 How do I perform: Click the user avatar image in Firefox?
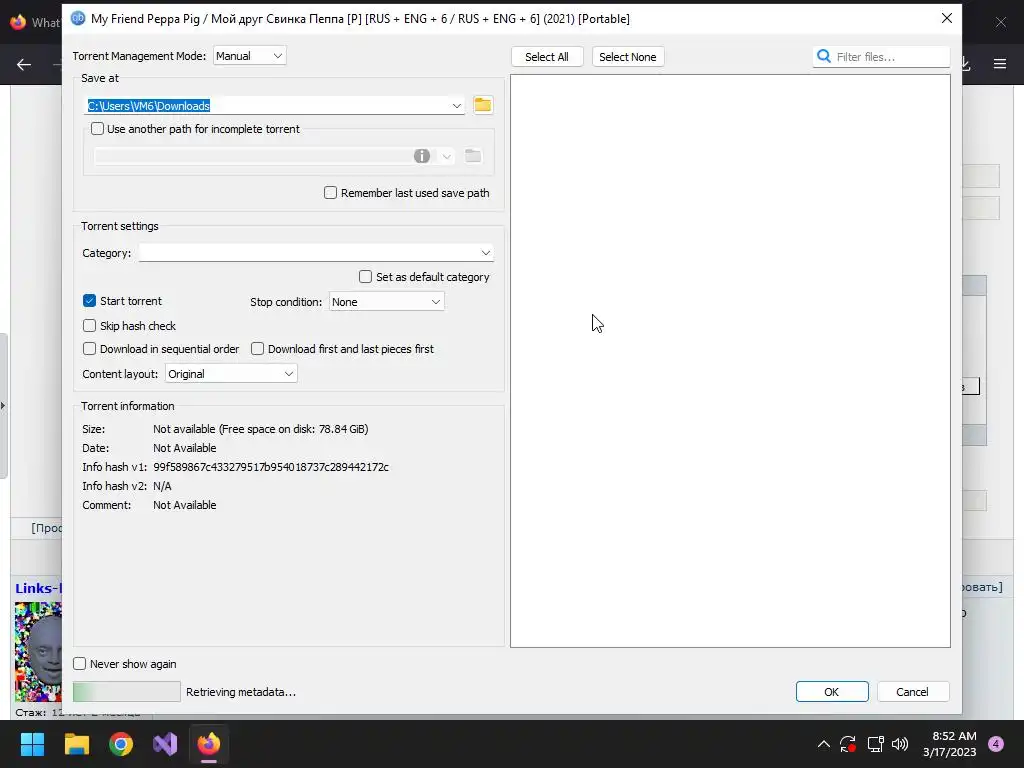tap(38, 652)
